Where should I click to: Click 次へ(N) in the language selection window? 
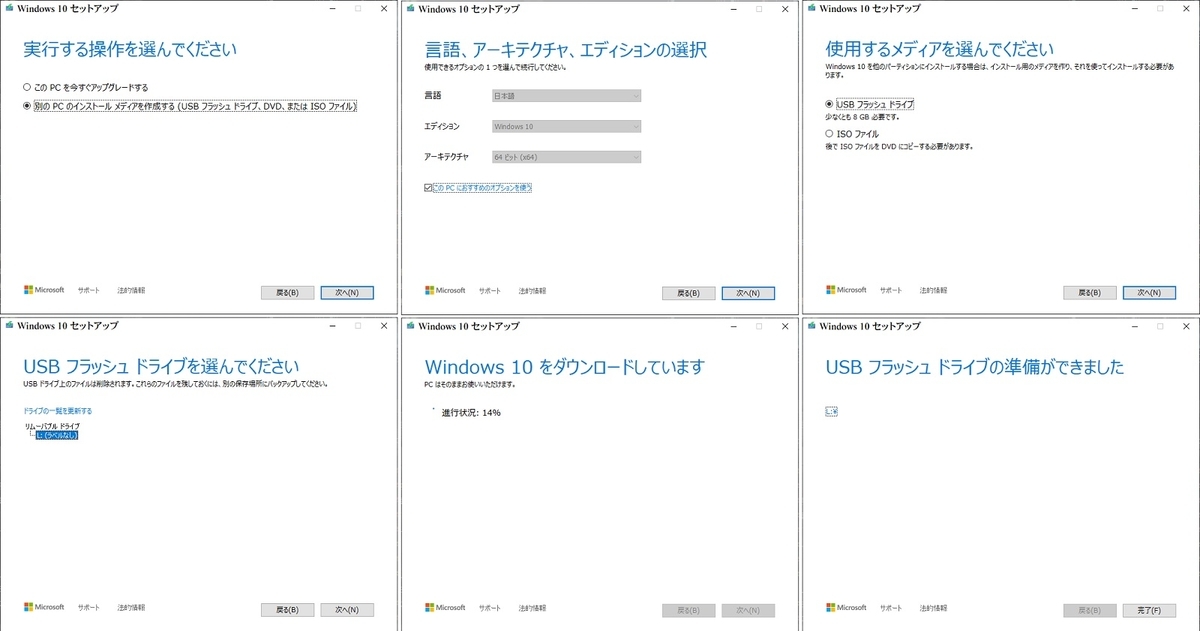click(x=748, y=293)
